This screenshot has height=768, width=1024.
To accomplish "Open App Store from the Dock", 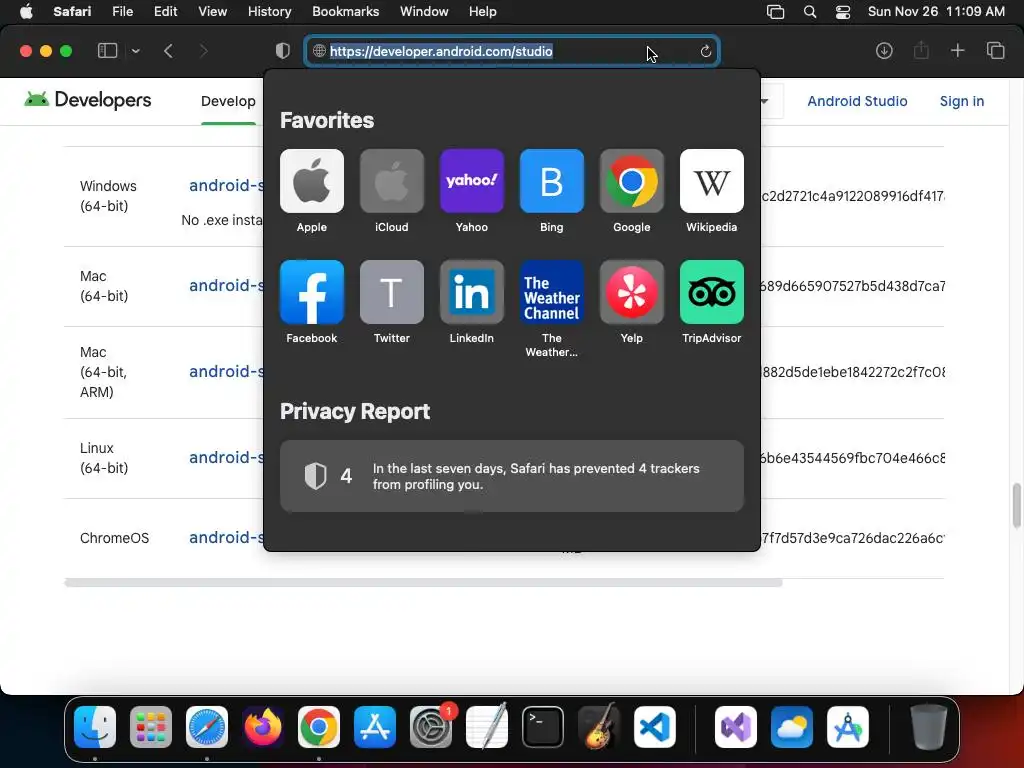I will click(x=375, y=727).
